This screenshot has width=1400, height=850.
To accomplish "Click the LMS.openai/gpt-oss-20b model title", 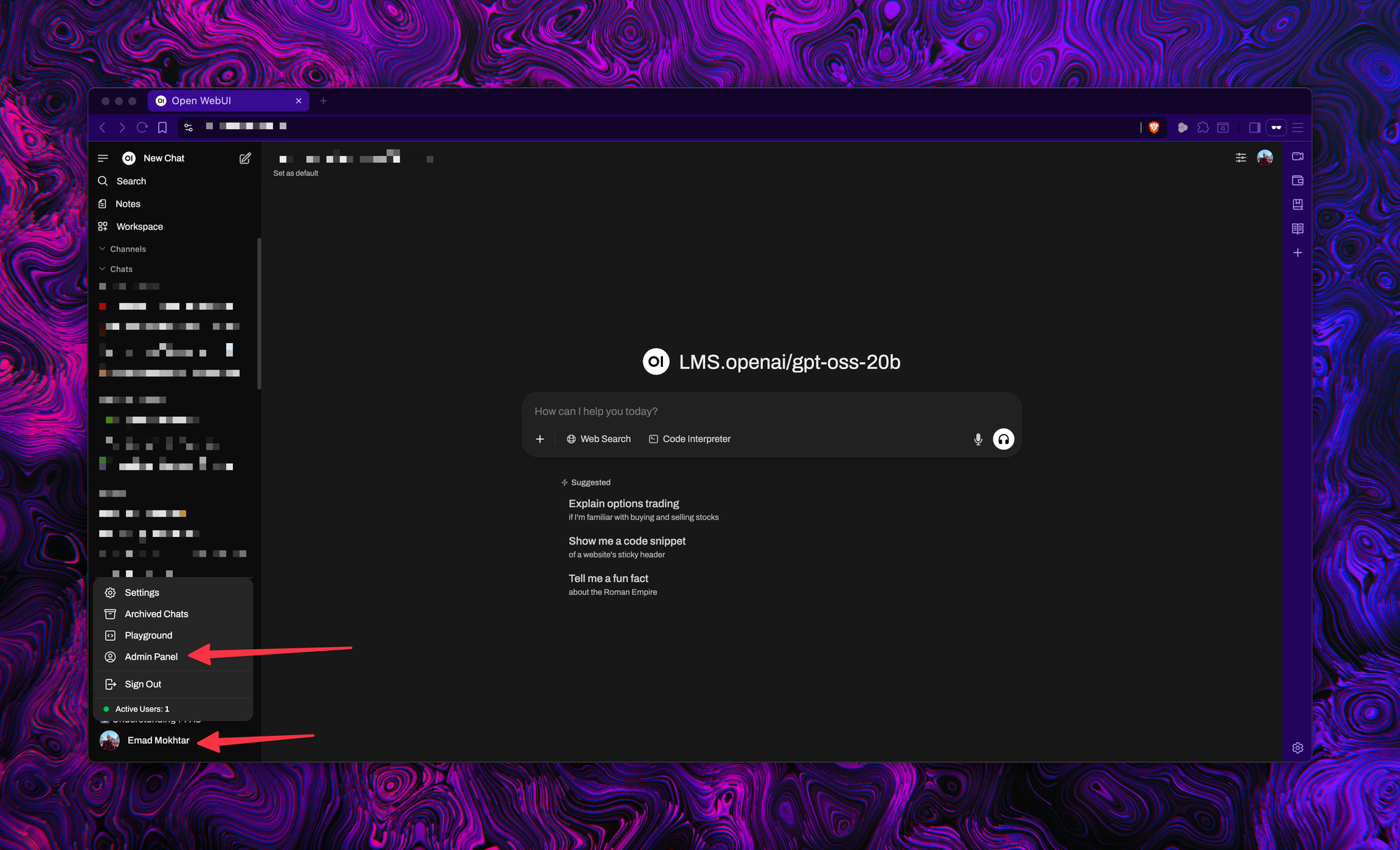I will tap(790, 362).
